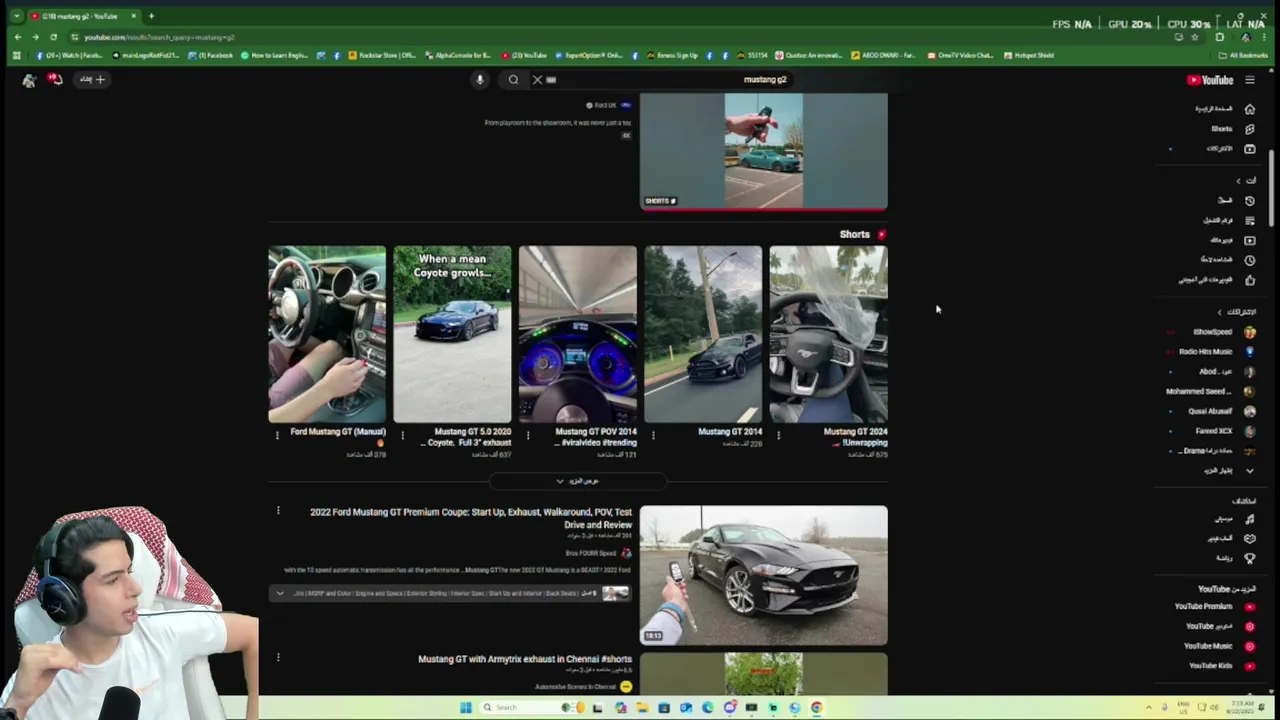Open All Bookmarks folder
The width and height of the screenshot is (1280, 720).
(1243, 56)
